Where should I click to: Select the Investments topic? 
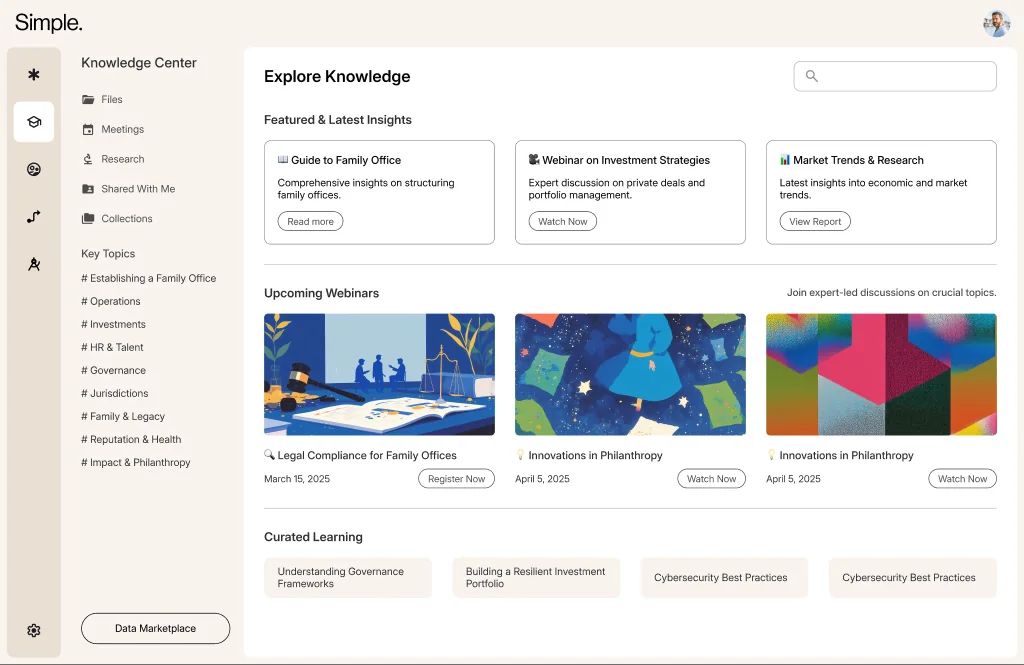(x=113, y=324)
